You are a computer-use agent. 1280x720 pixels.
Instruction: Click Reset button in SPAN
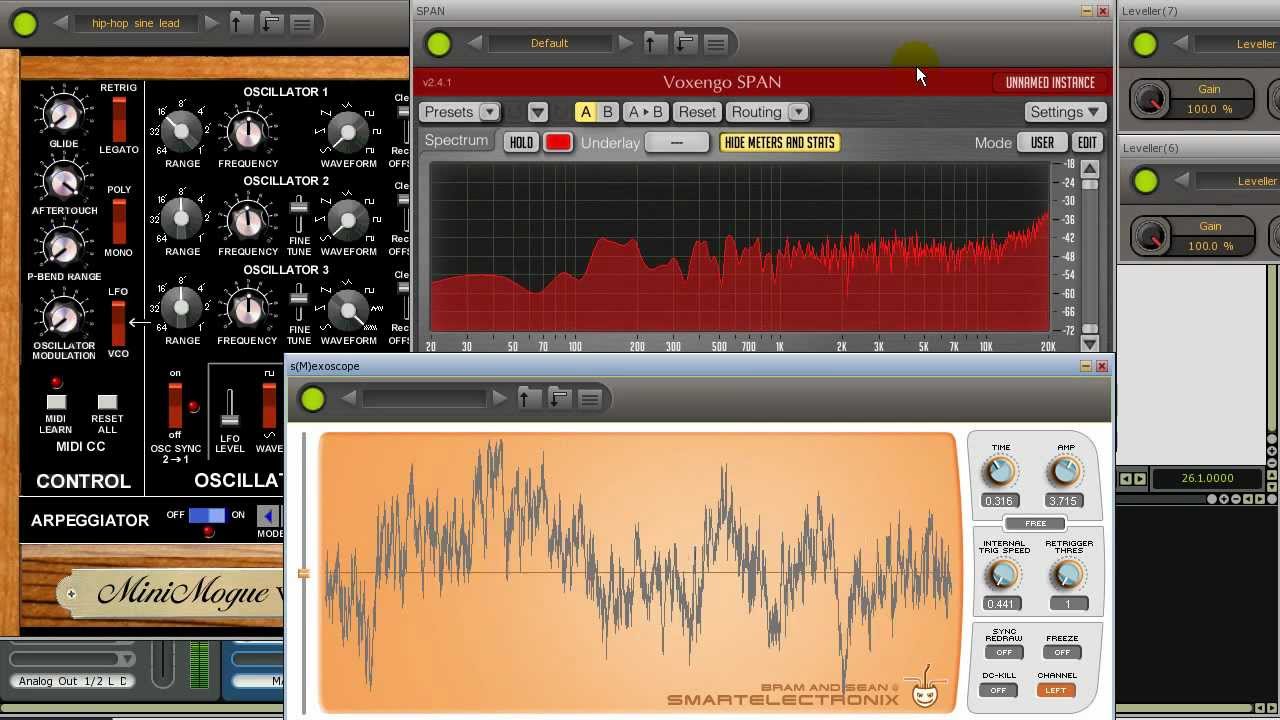click(x=697, y=112)
